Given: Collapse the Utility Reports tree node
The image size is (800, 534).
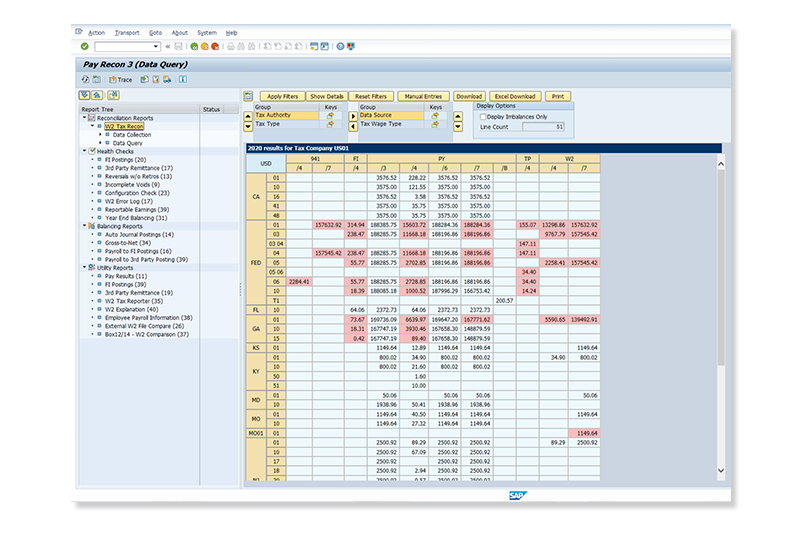Looking at the screenshot, I should point(84,267).
